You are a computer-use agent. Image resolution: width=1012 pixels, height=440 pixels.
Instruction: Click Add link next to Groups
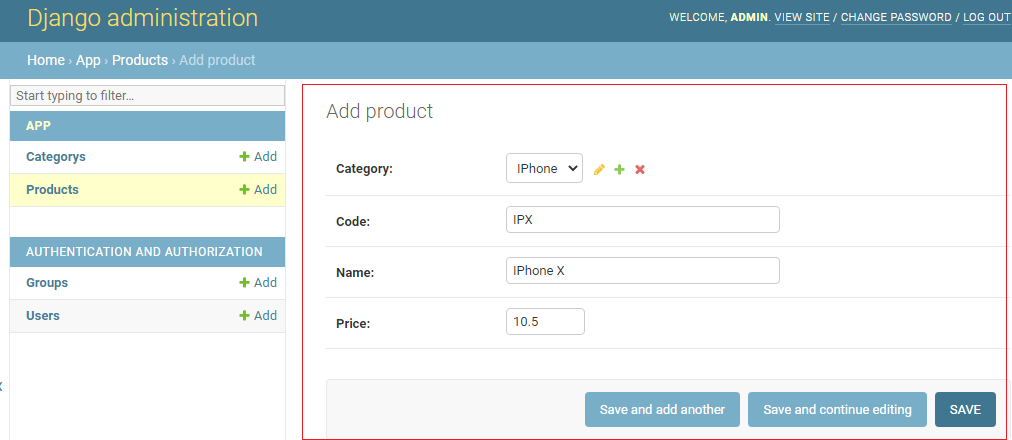coord(258,283)
